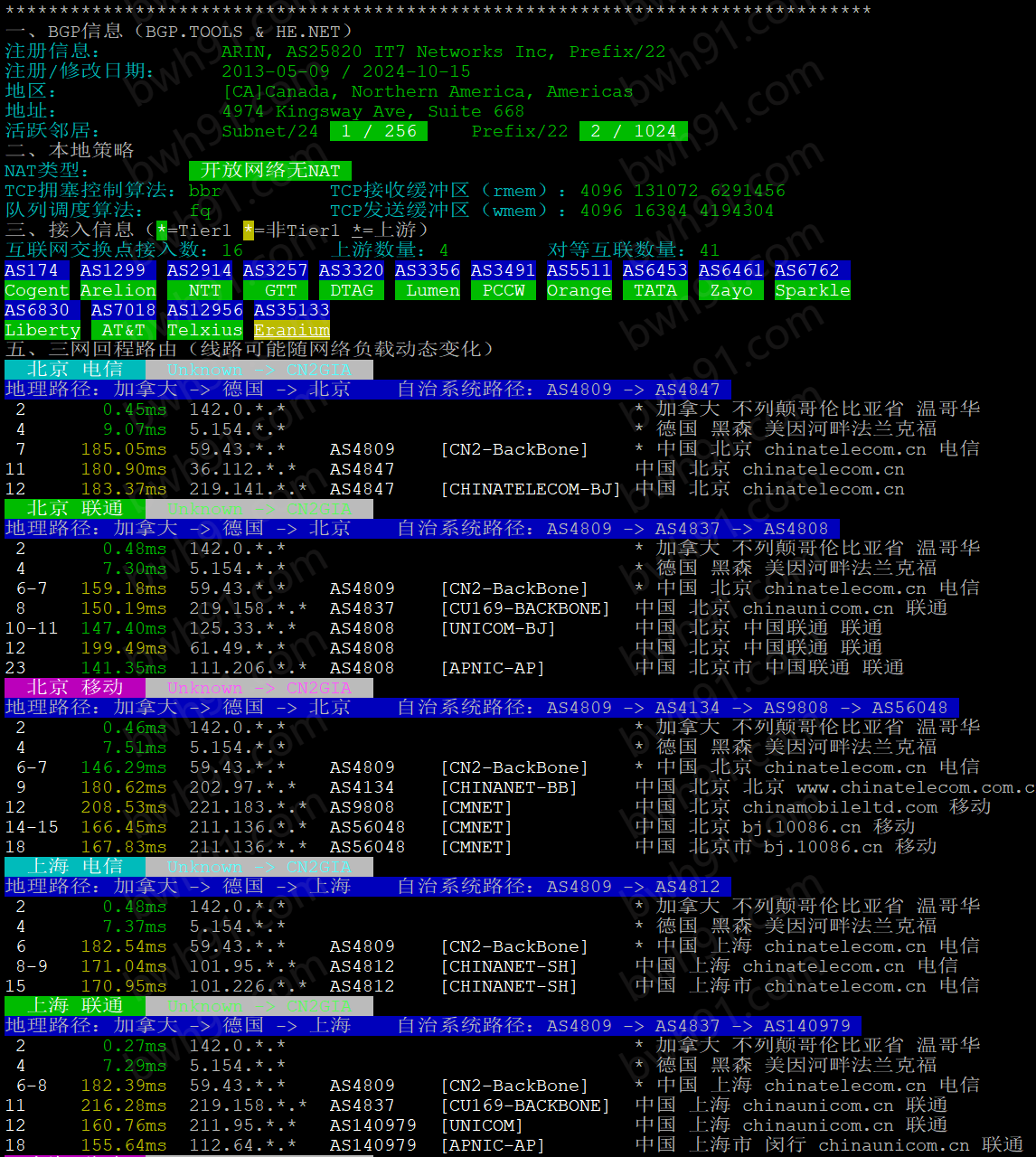1036x1157 pixels.
Task: Click the AS2914 badge
Action: pyautogui.click(x=200, y=270)
